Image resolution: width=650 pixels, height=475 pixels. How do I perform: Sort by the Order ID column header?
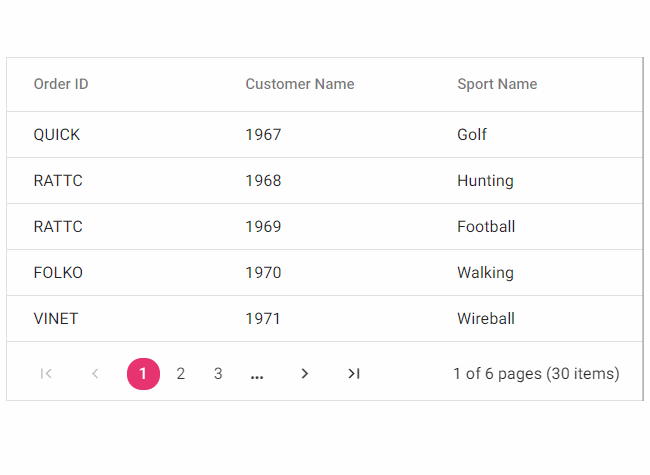(x=61, y=84)
